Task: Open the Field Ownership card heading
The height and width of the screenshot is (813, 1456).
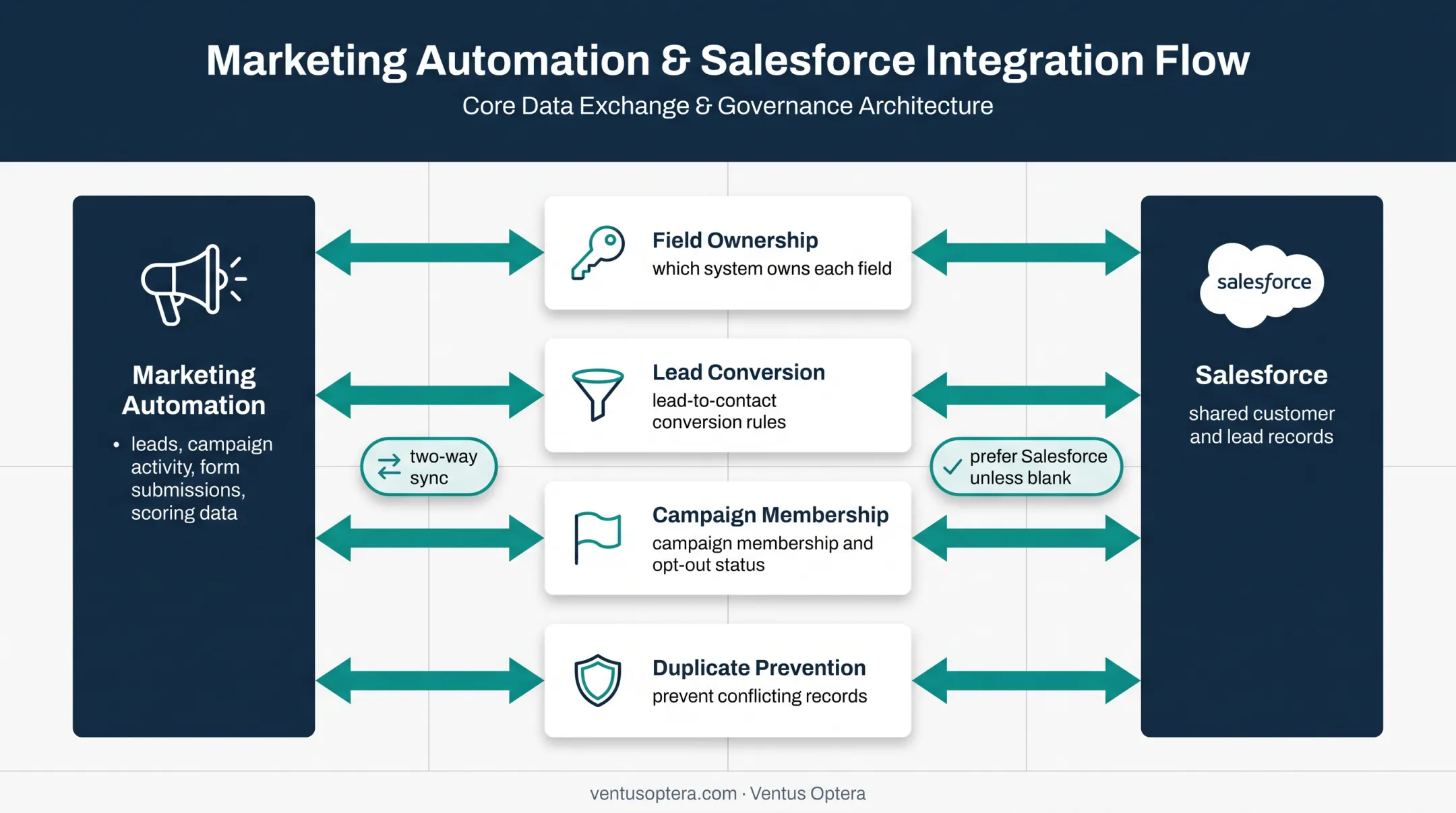Action: click(x=735, y=240)
